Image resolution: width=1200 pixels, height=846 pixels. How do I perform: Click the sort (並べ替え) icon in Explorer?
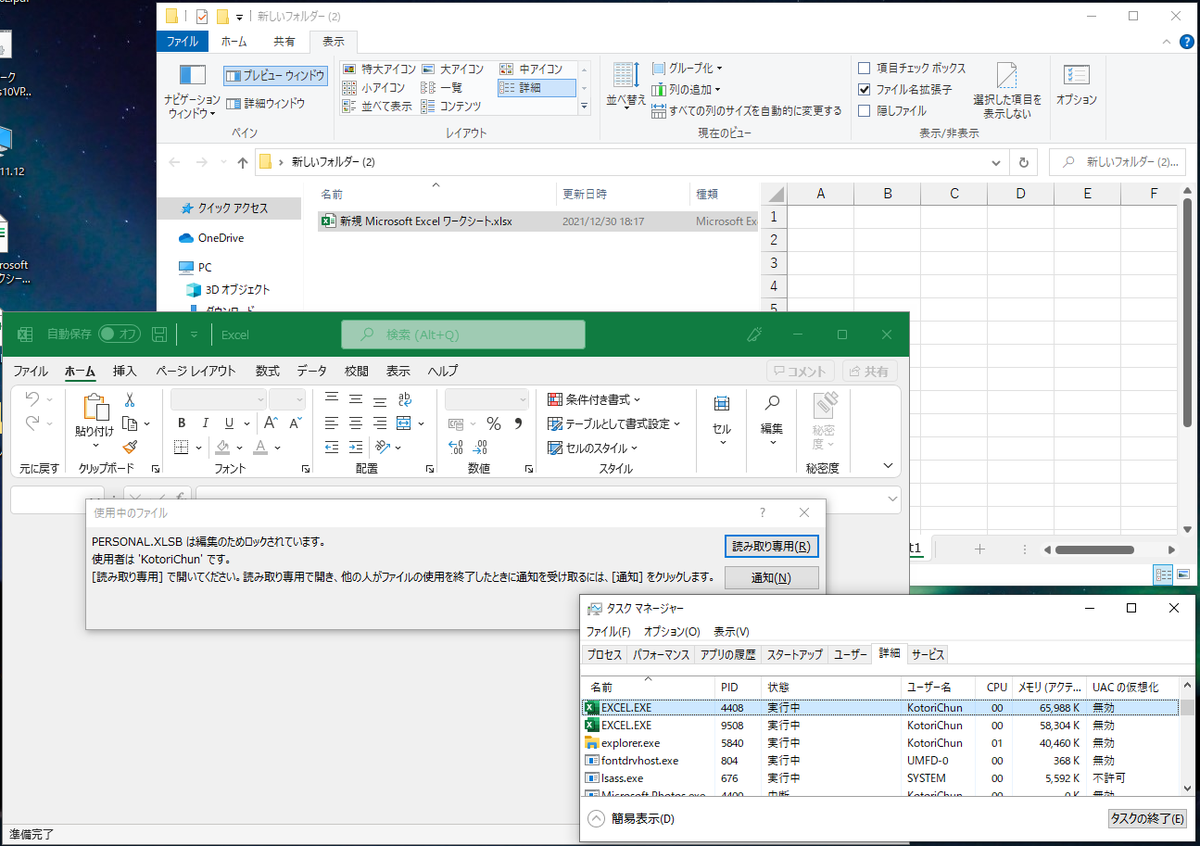(626, 76)
